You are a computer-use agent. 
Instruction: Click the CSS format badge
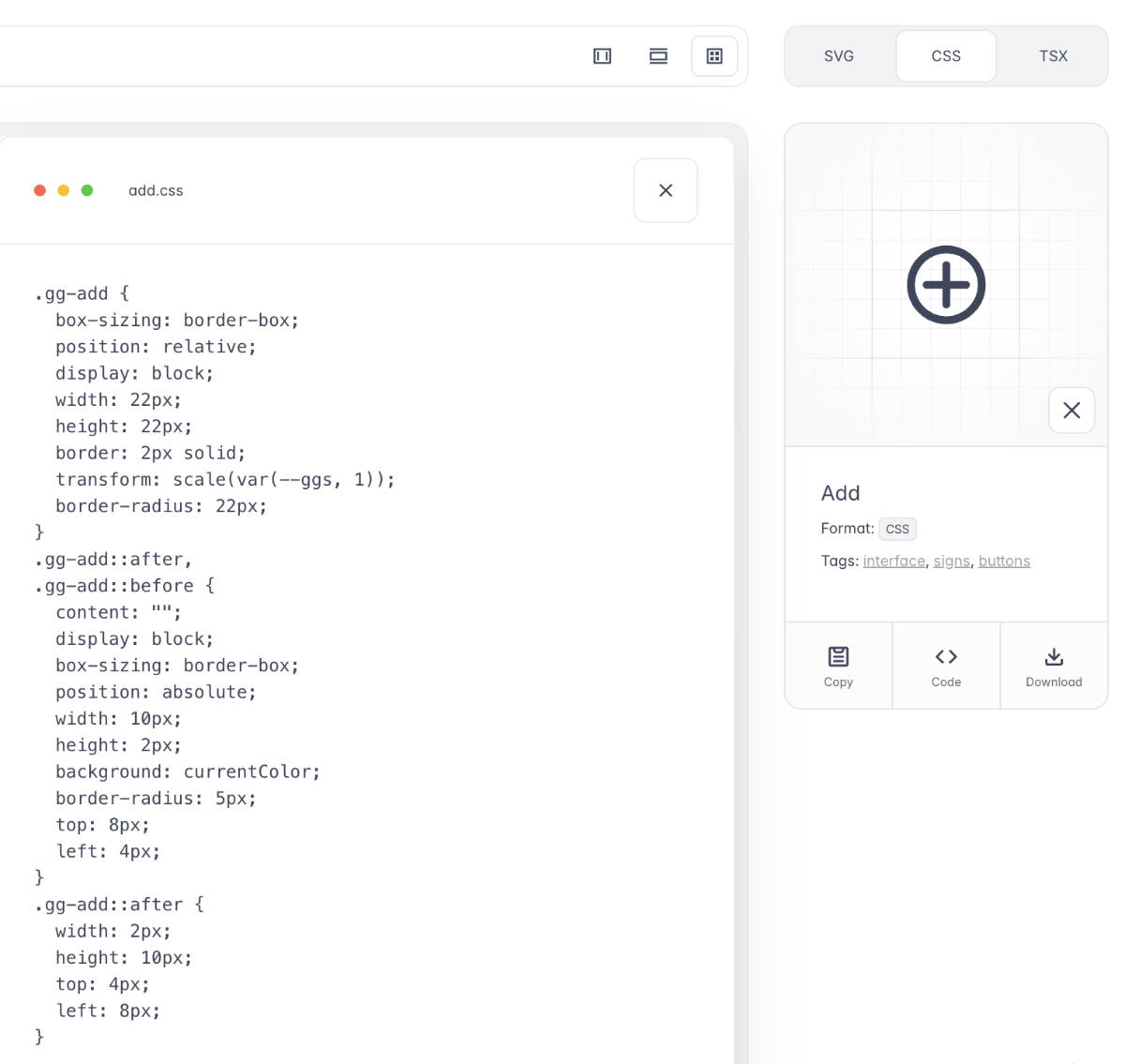897,529
